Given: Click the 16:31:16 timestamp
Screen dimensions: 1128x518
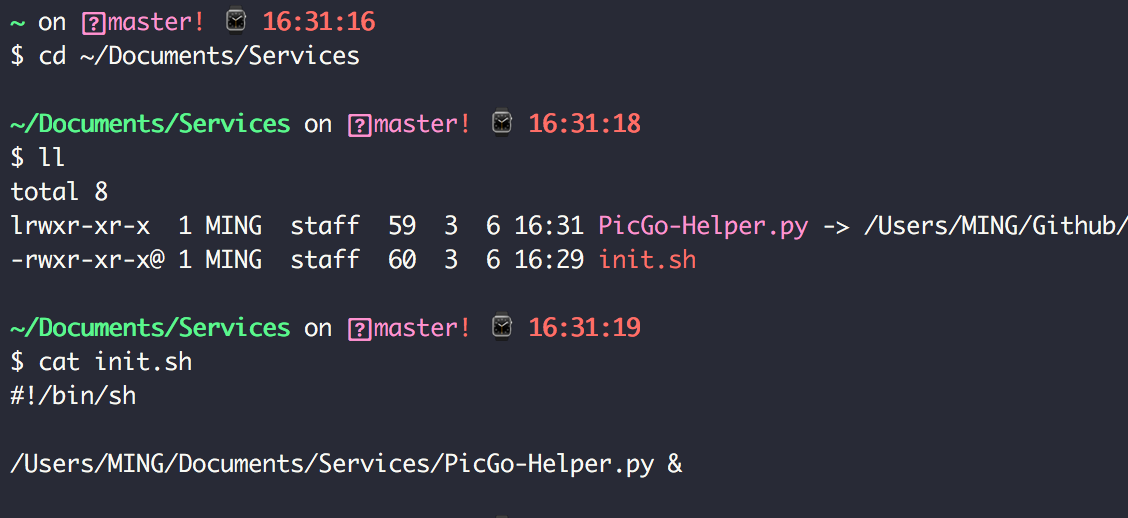Looking at the screenshot, I should tap(320, 21).
